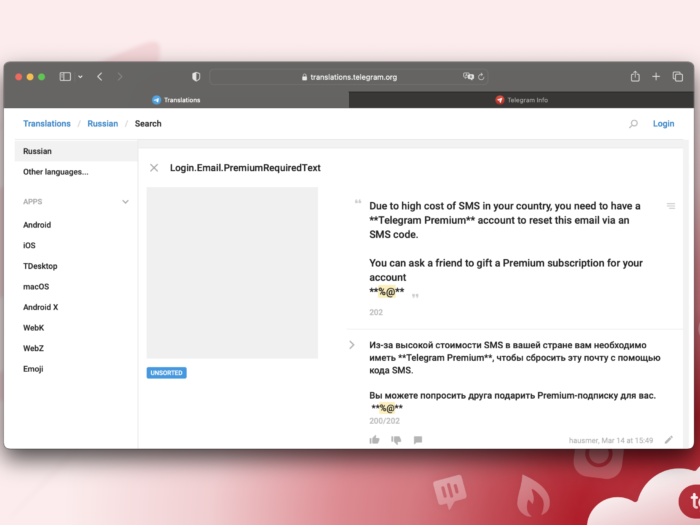700x525 pixels.
Task: Edit the translation with the pencil icon
Action: (x=668, y=440)
